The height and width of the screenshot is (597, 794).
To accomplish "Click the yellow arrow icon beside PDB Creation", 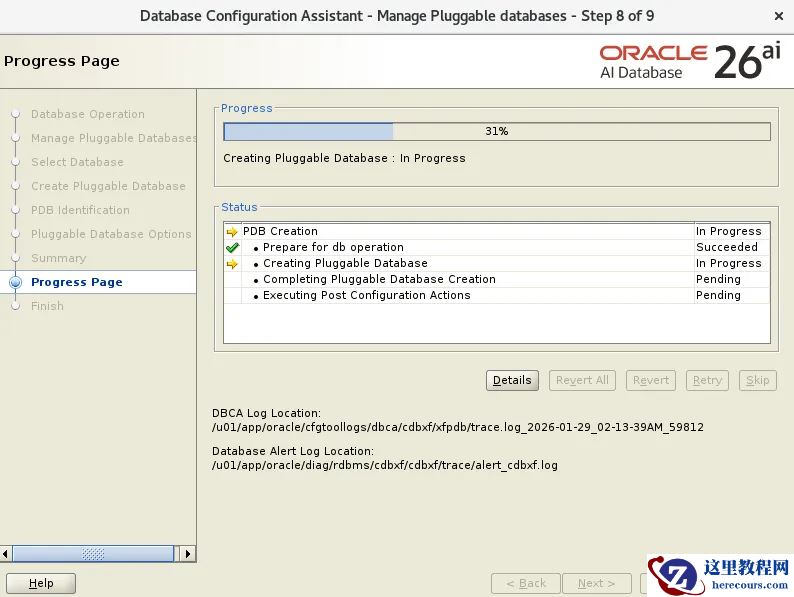I will [x=232, y=232].
